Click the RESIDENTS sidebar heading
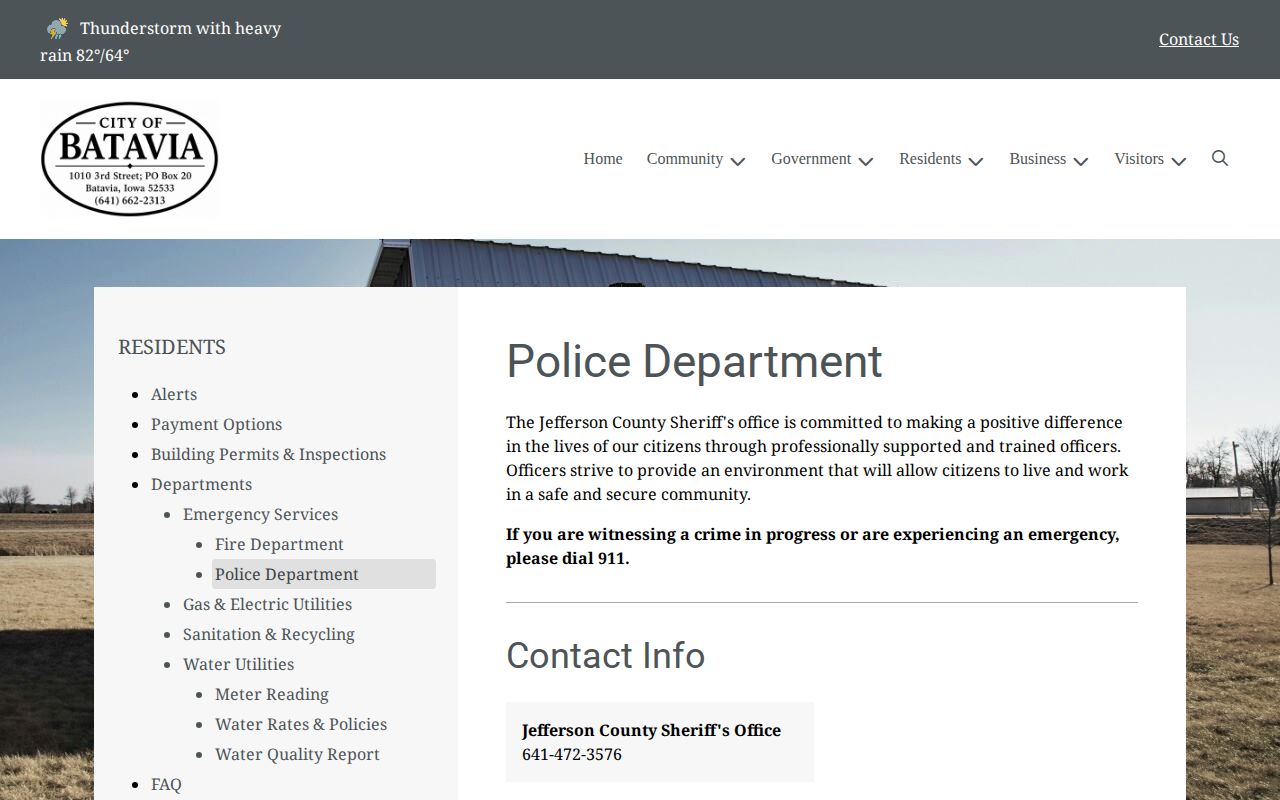Viewport: 1280px width, 800px height. point(172,347)
